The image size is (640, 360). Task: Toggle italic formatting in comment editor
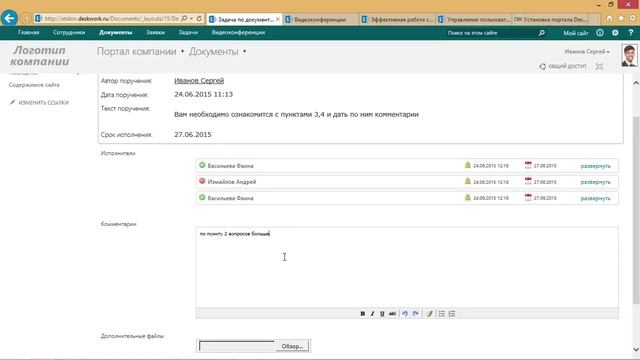point(372,313)
